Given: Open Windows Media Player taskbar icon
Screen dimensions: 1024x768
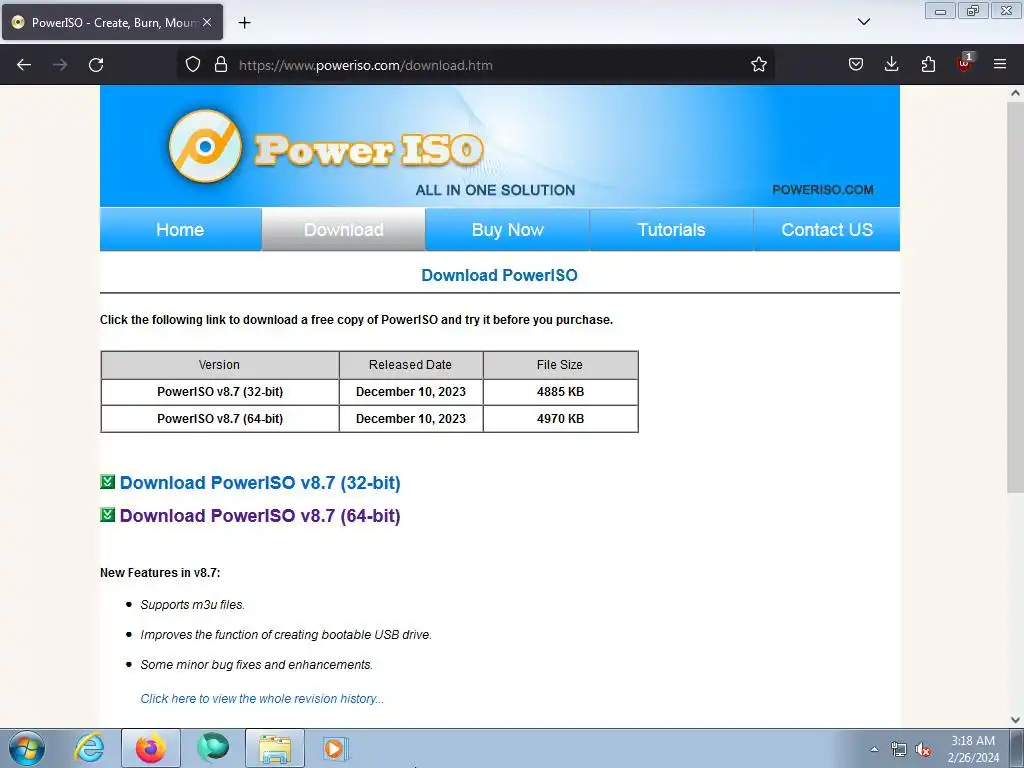Looking at the screenshot, I should point(336,748).
